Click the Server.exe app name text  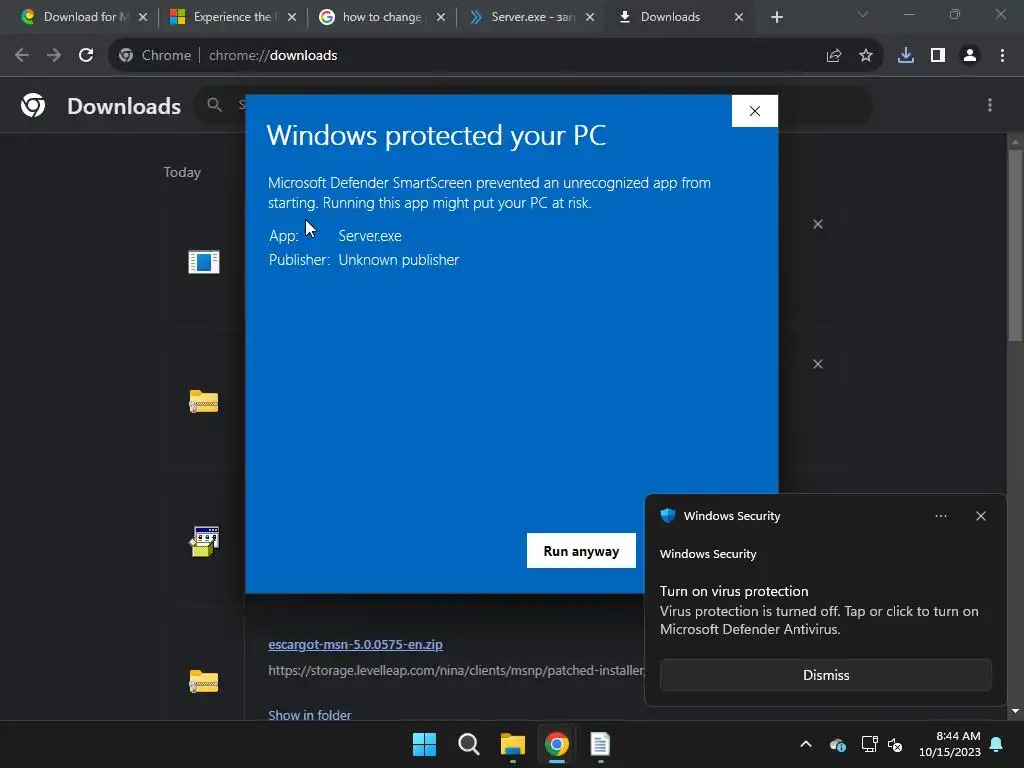point(370,236)
